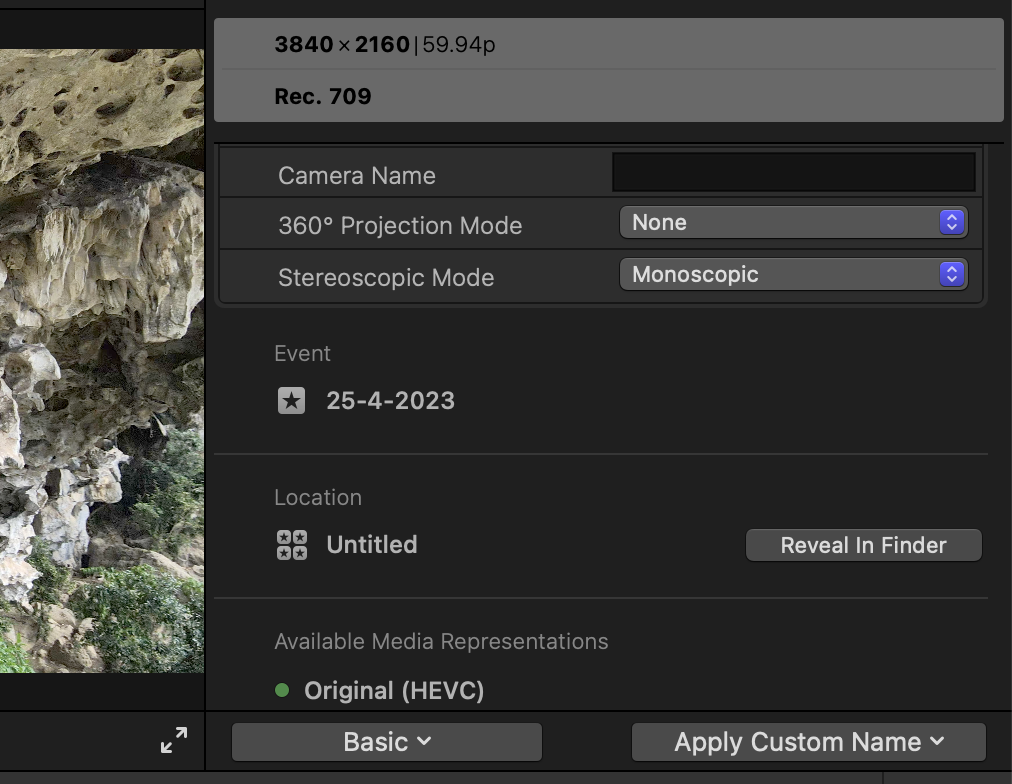Select the Untitled library location name
Image resolution: width=1012 pixels, height=784 pixels.
(372, 545)
